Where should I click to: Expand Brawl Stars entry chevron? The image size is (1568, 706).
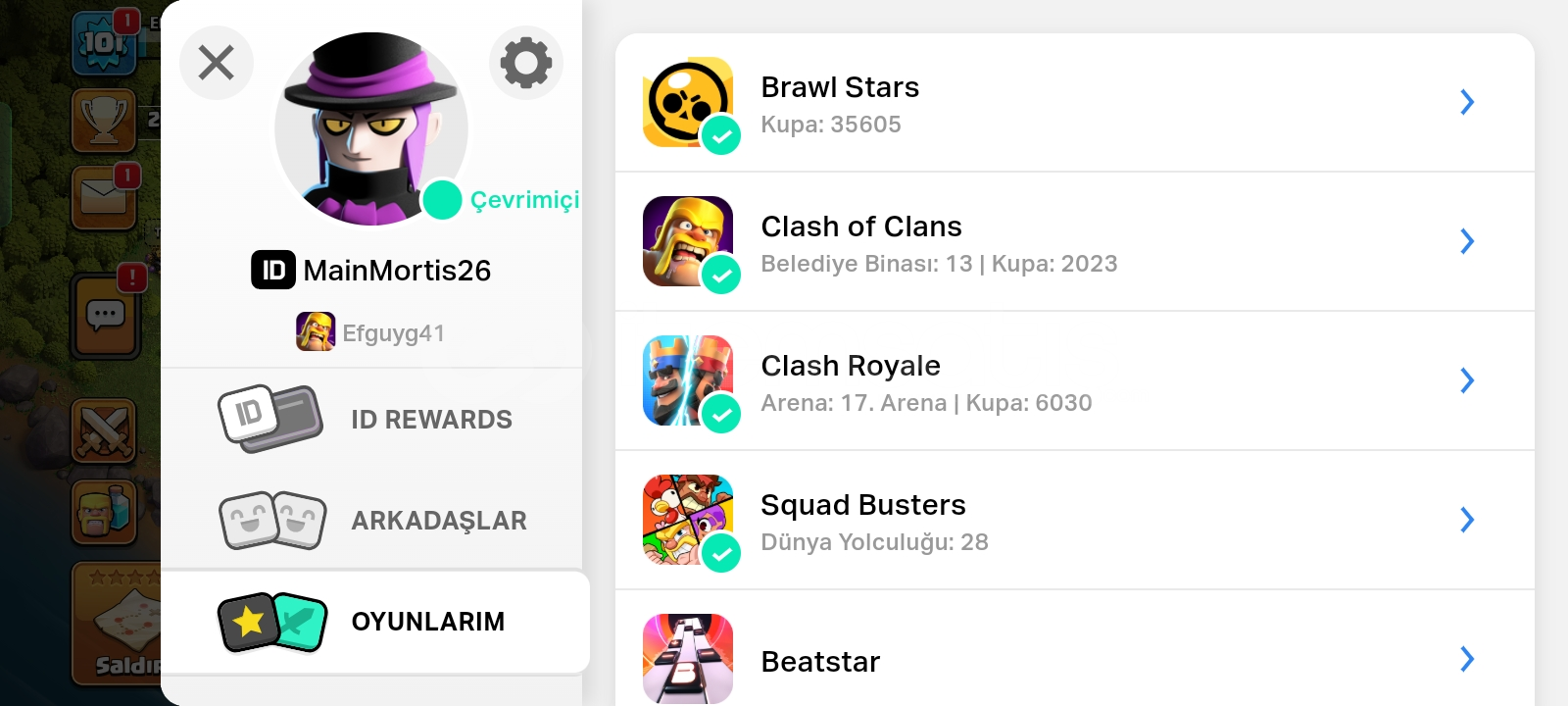click(1467, 102)
